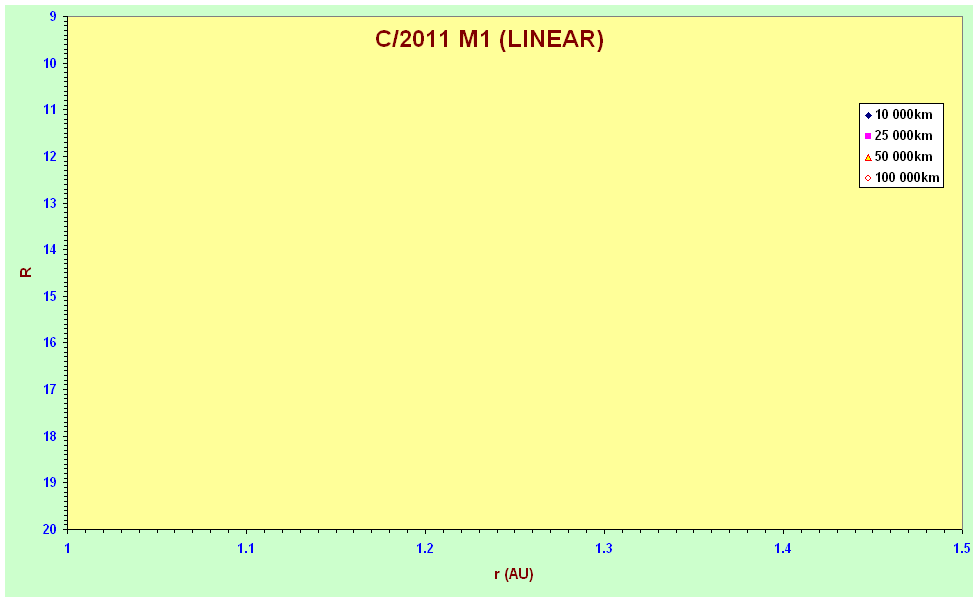Screen dimensions: 978x601
Task: Click the y-axis label 9
Action: 53,17
